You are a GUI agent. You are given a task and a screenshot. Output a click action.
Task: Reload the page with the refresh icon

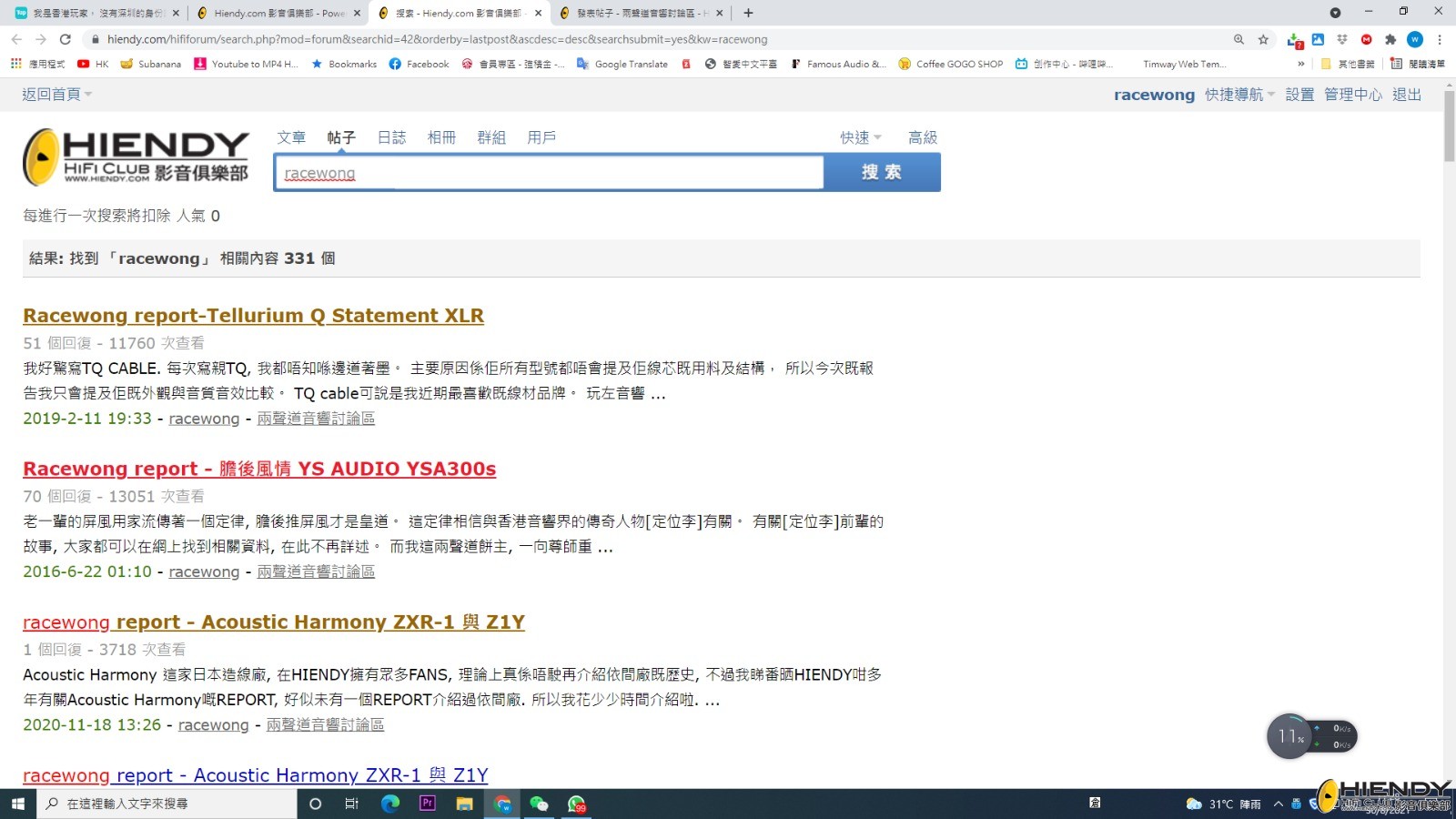[x=66, y=39]
